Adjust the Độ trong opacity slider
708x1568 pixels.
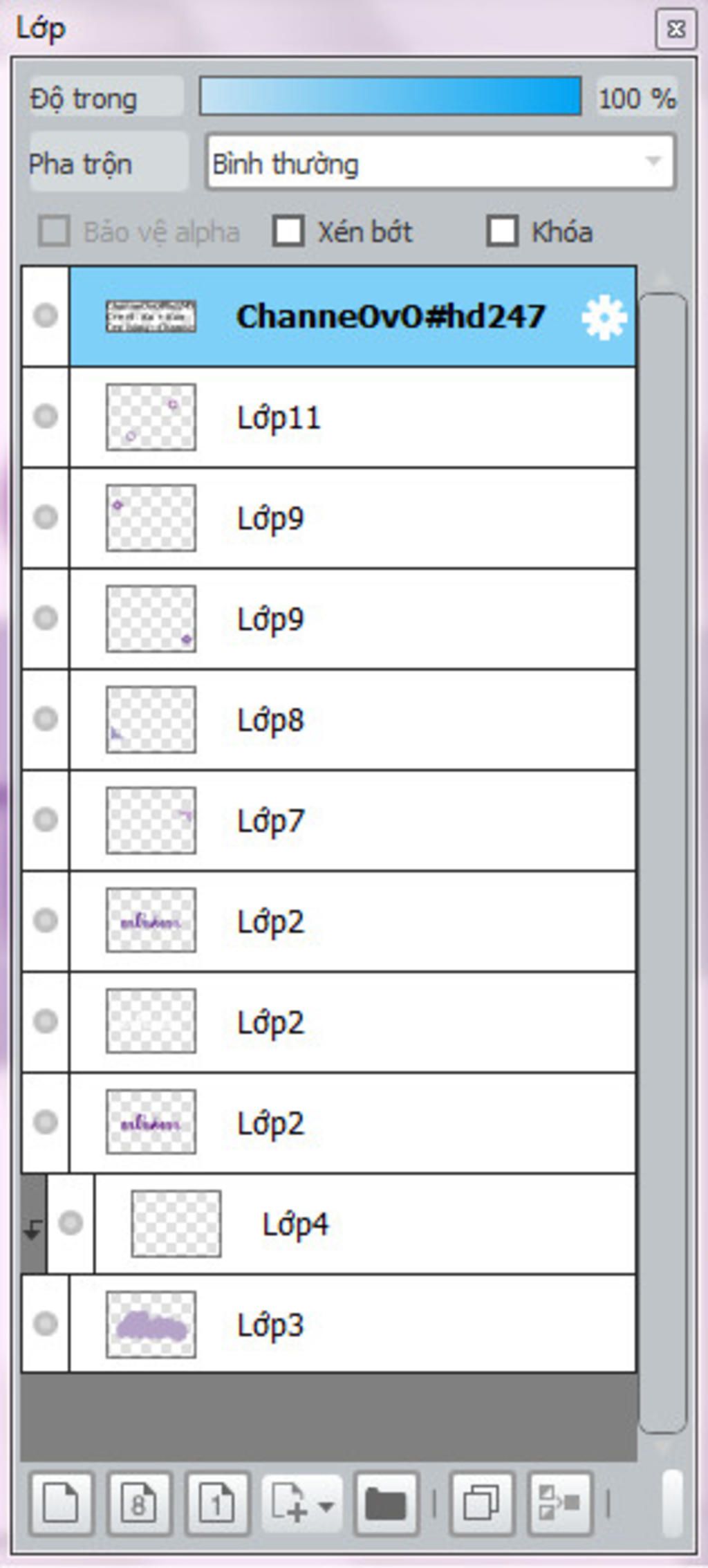point(390,96)
